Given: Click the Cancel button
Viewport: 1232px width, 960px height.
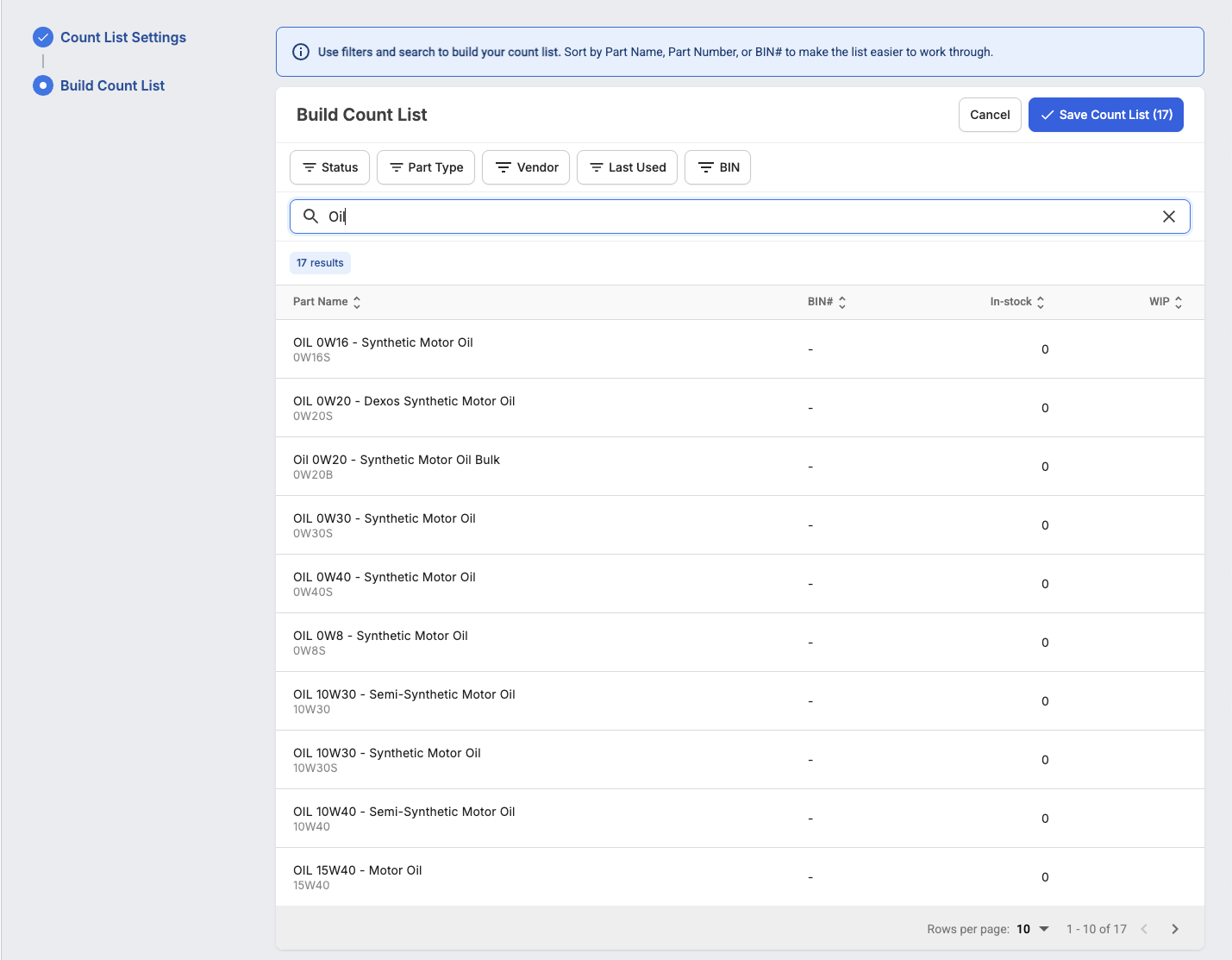Looking at the screenshot, I should [990, 115].
